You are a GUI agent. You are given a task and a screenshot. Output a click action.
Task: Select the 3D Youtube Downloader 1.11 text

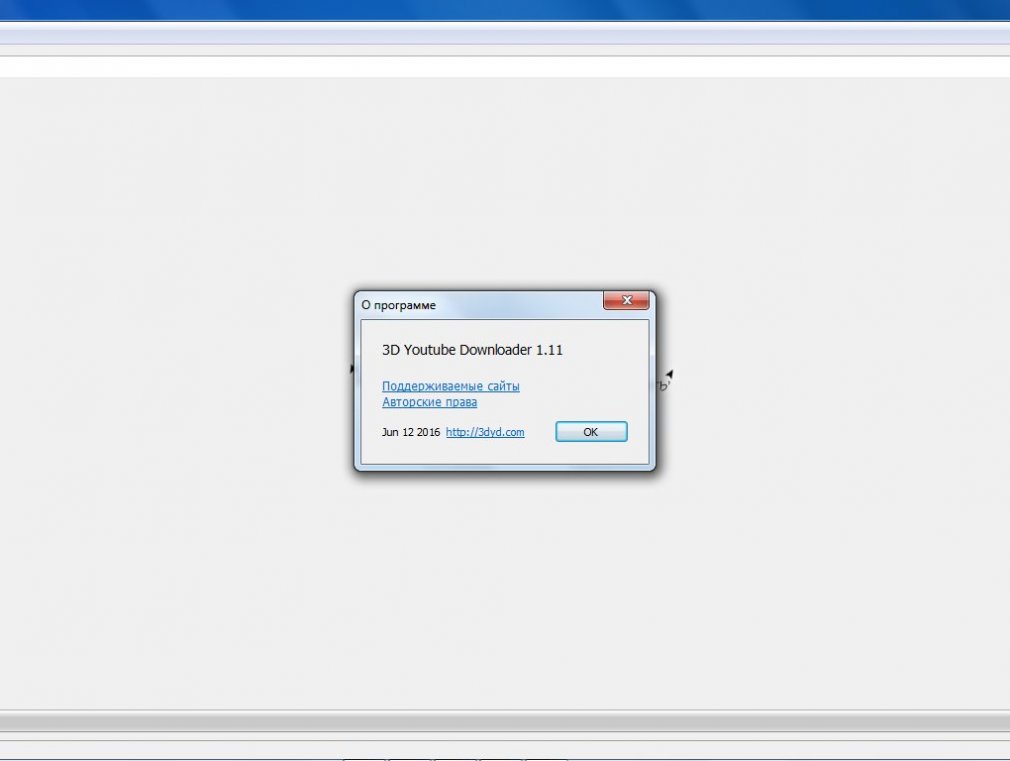(472, 350)
